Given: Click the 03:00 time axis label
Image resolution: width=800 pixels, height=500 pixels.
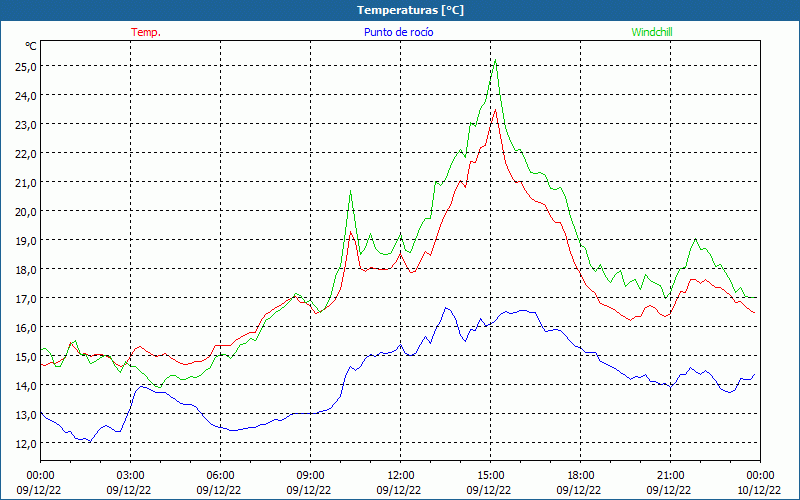Looking at the screenshot, I should pyautogui.click(x=130, y=476).
